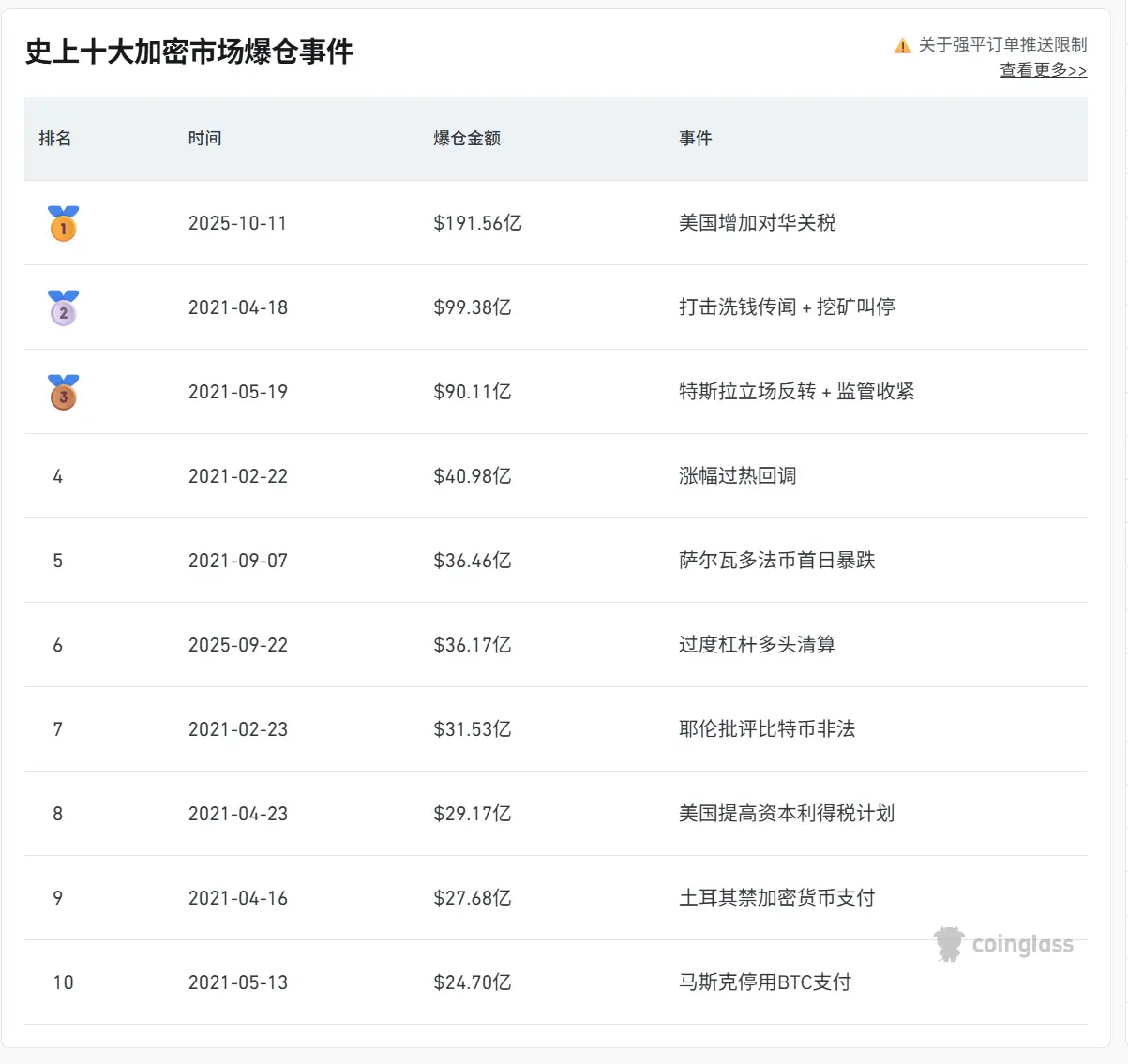Click event 马斯克停用BTC支付
The width and height of the screenshot is (1128, 1064).
coord(765,982)
